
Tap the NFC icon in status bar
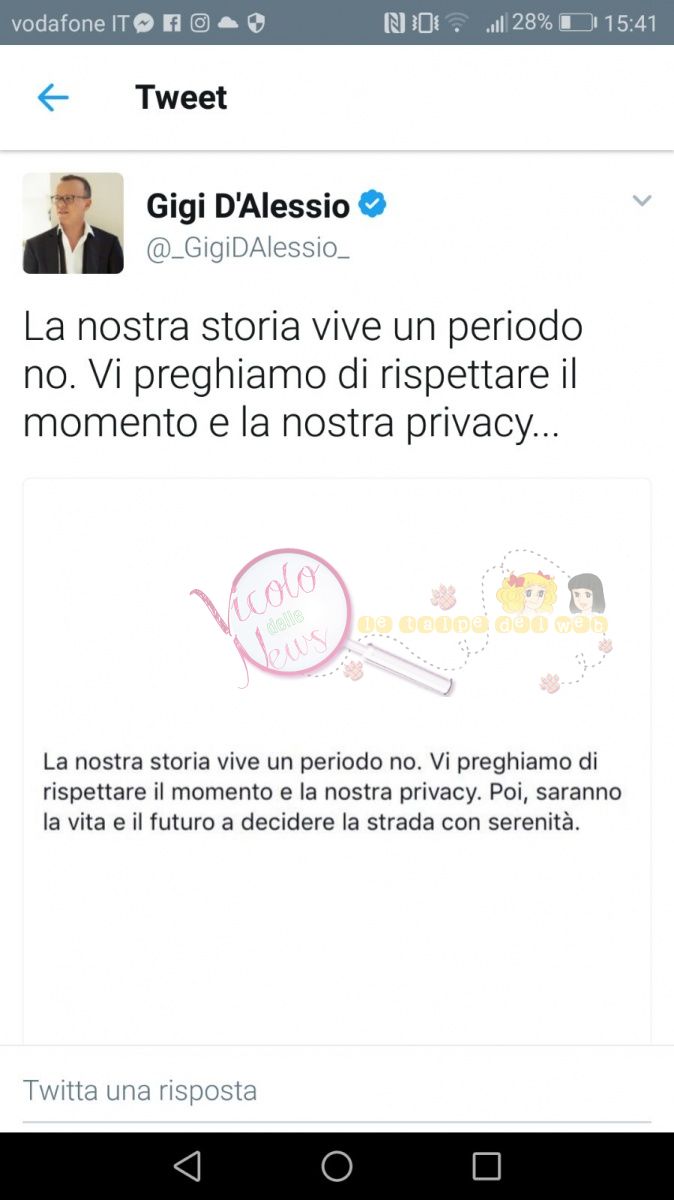pos(394,22)
